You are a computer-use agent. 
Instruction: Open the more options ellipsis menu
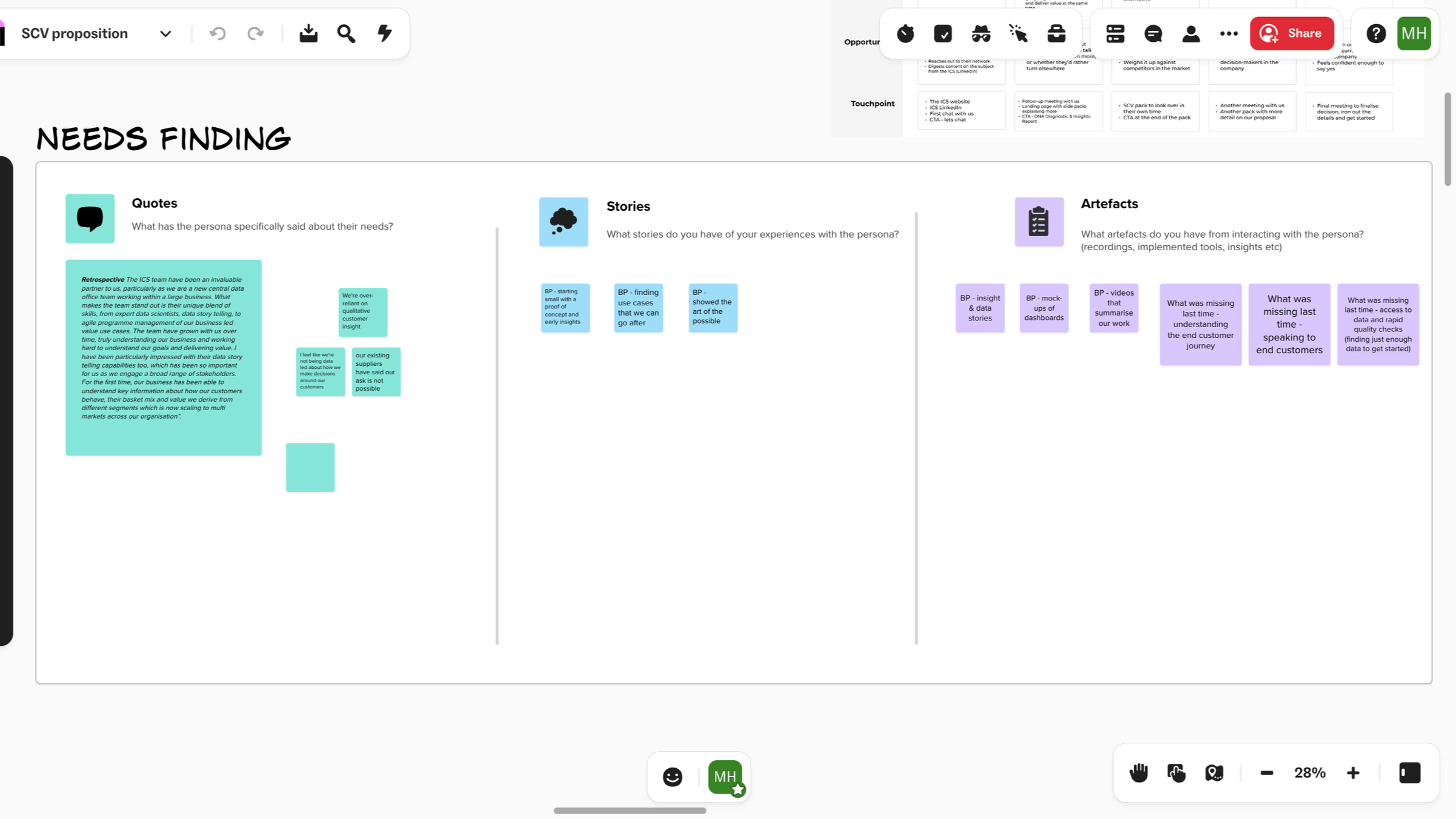[1229, 33]
